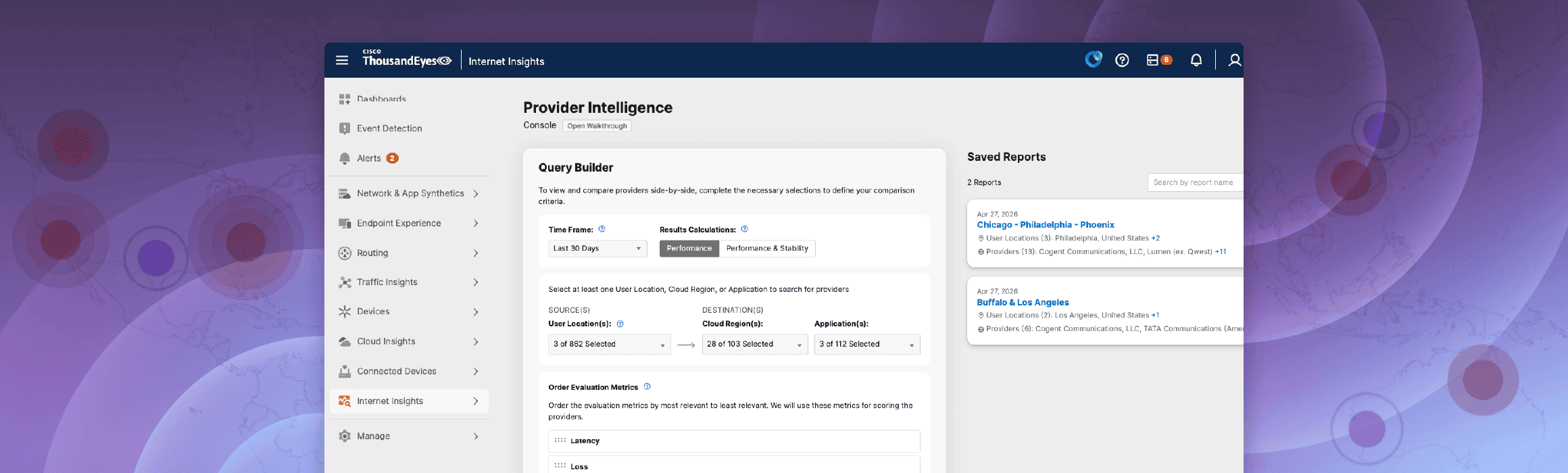The image size is (1568, 473).
Task: Expand the Cloud Insights chevron
Action: (476, 341)
